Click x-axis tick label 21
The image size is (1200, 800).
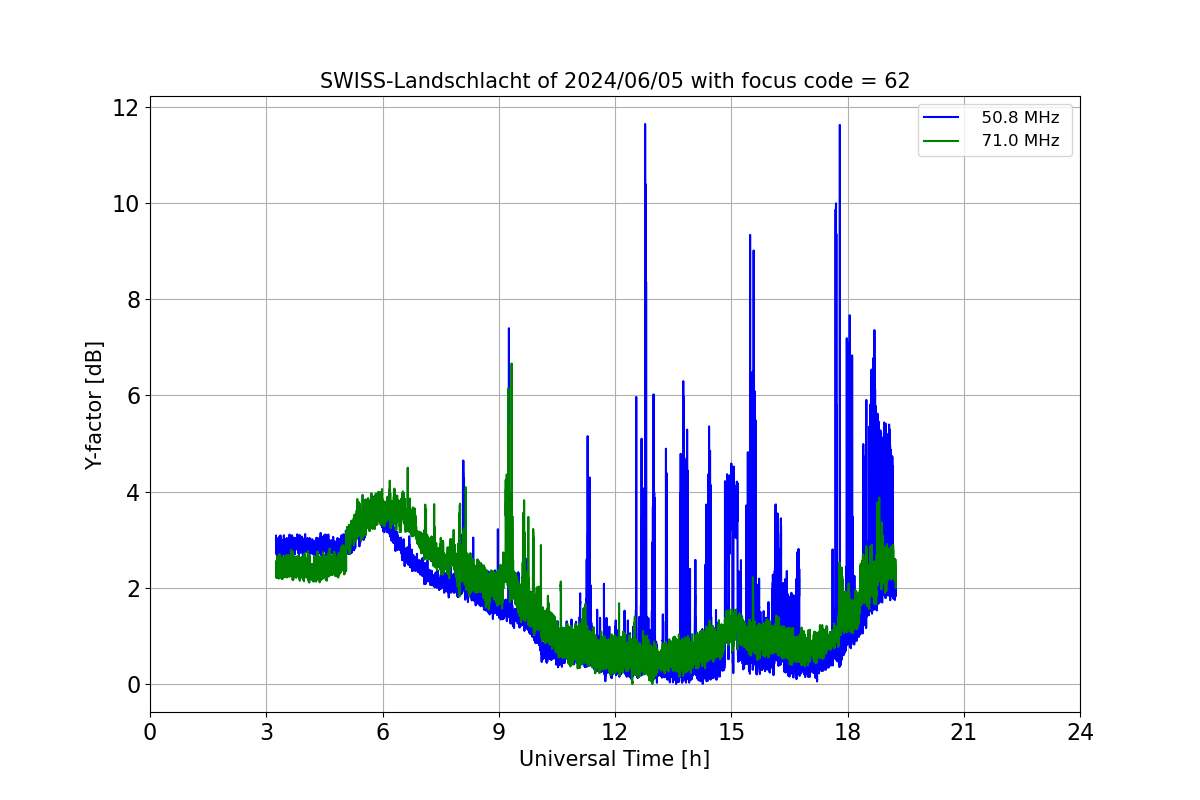(964, 732)
